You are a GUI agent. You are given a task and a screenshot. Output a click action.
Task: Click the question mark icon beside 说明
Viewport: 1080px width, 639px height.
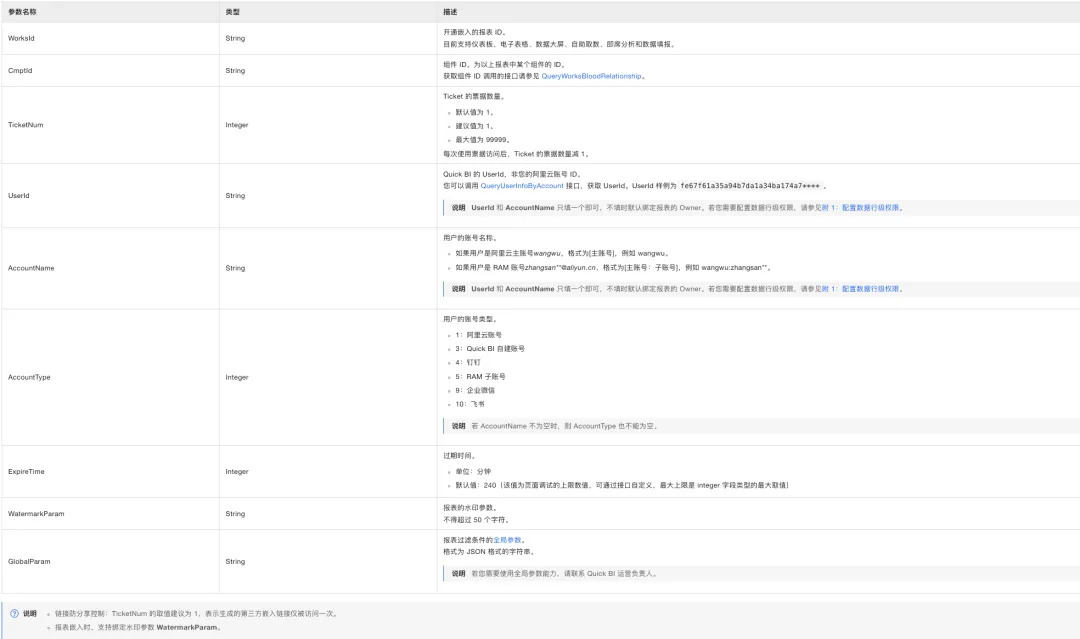coord(14,614)
